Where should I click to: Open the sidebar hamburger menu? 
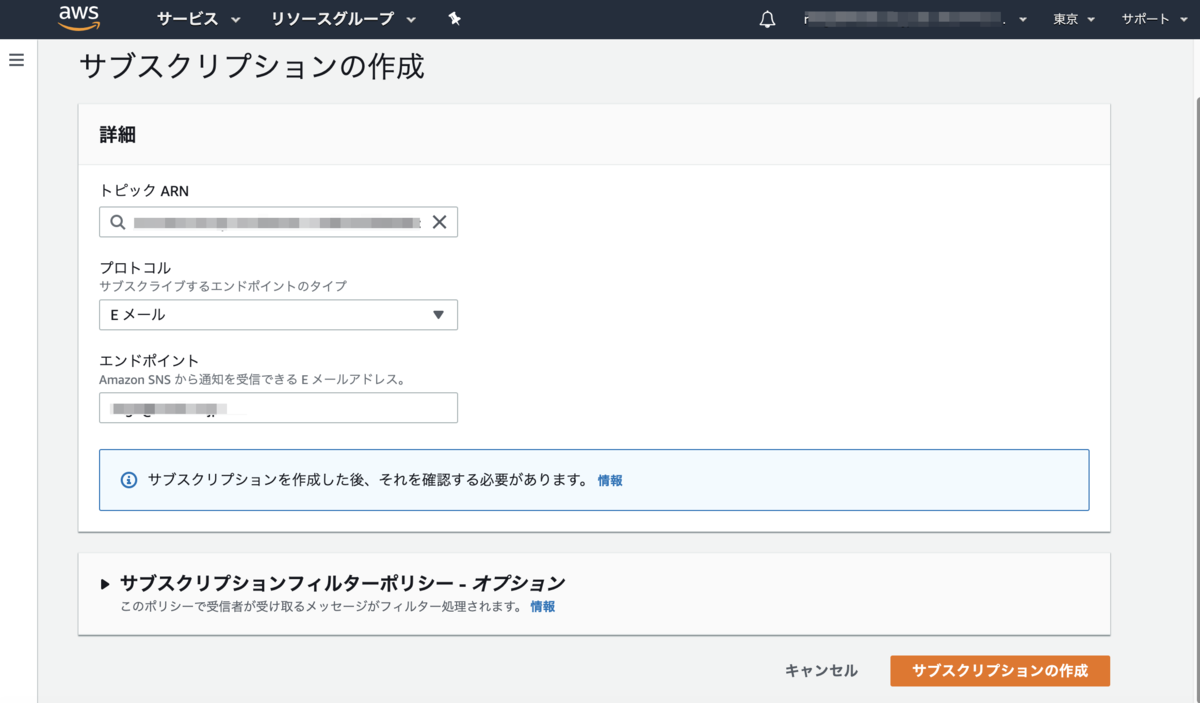pyautogui.click(x=16, y=59)
